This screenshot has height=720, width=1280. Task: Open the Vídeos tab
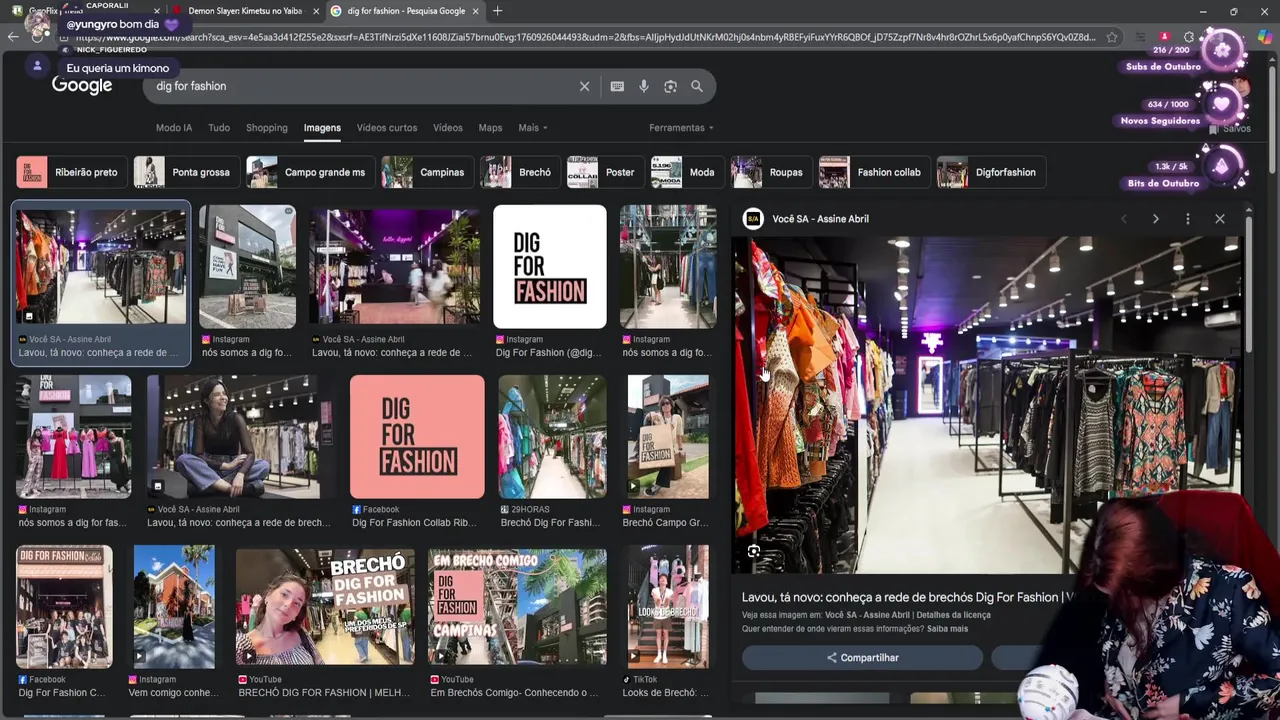448,128
